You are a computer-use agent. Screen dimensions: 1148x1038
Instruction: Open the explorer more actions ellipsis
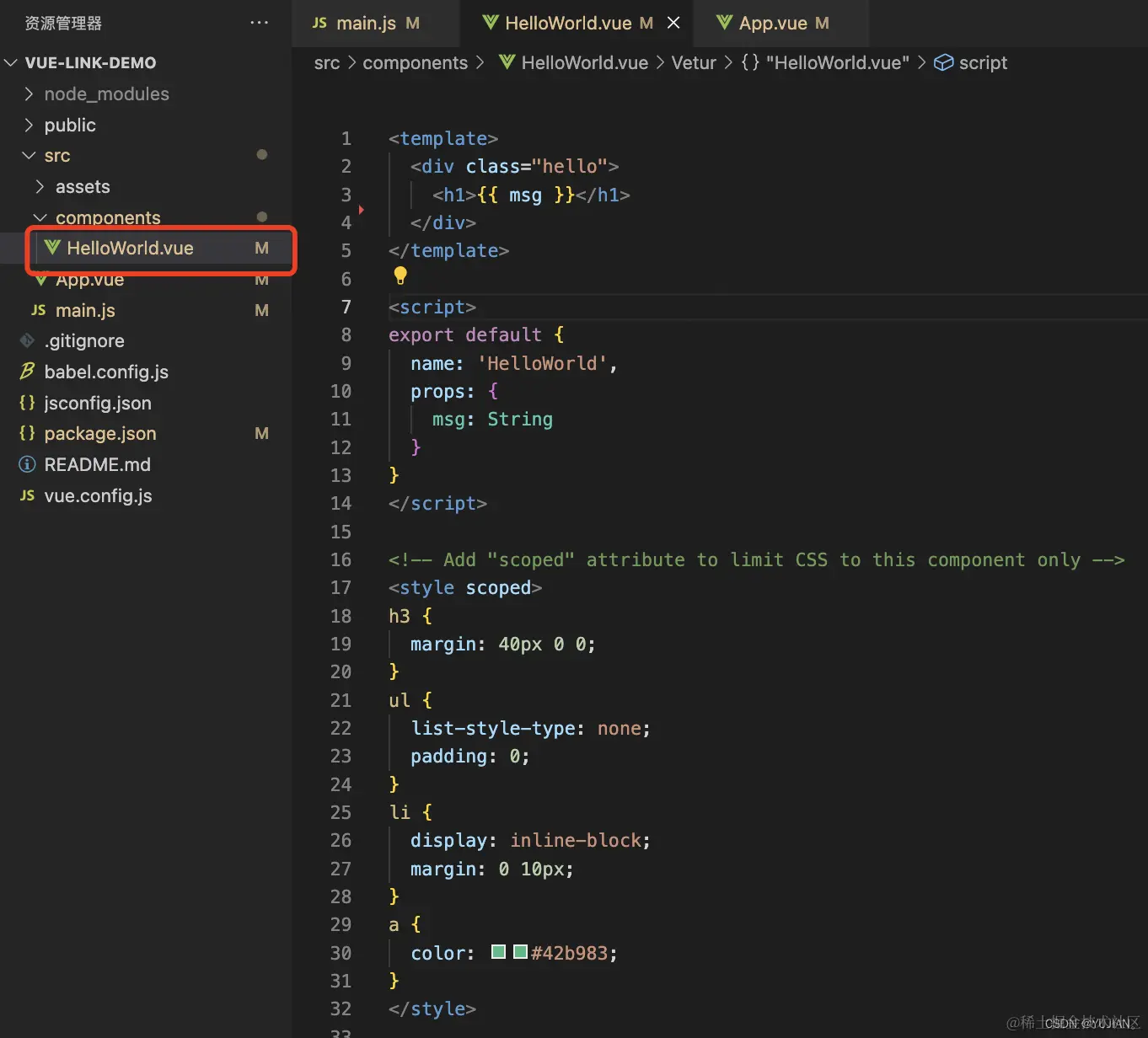(259, 23)
